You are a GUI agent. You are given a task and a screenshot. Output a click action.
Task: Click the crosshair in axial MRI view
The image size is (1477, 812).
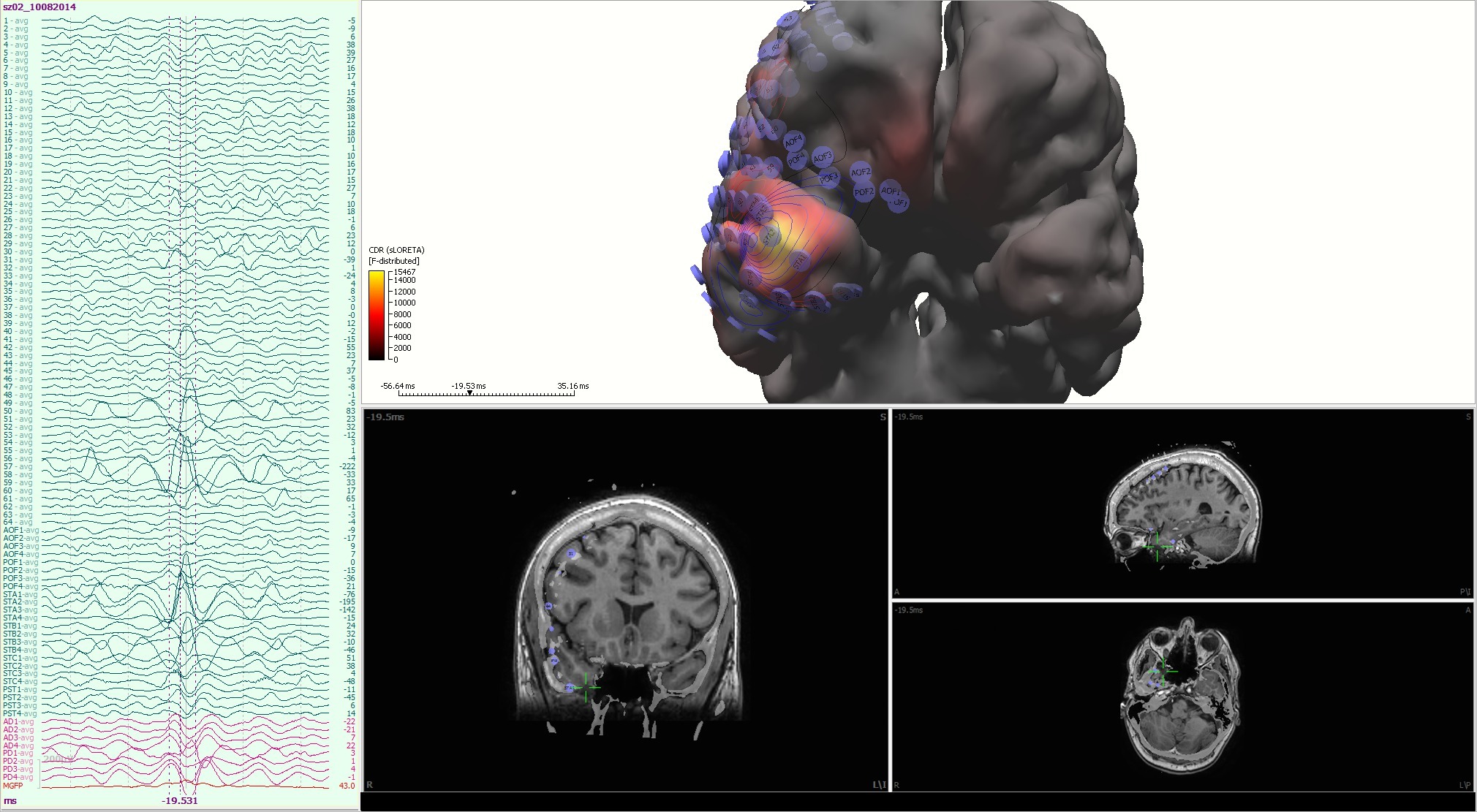[x=1163, y=670]
